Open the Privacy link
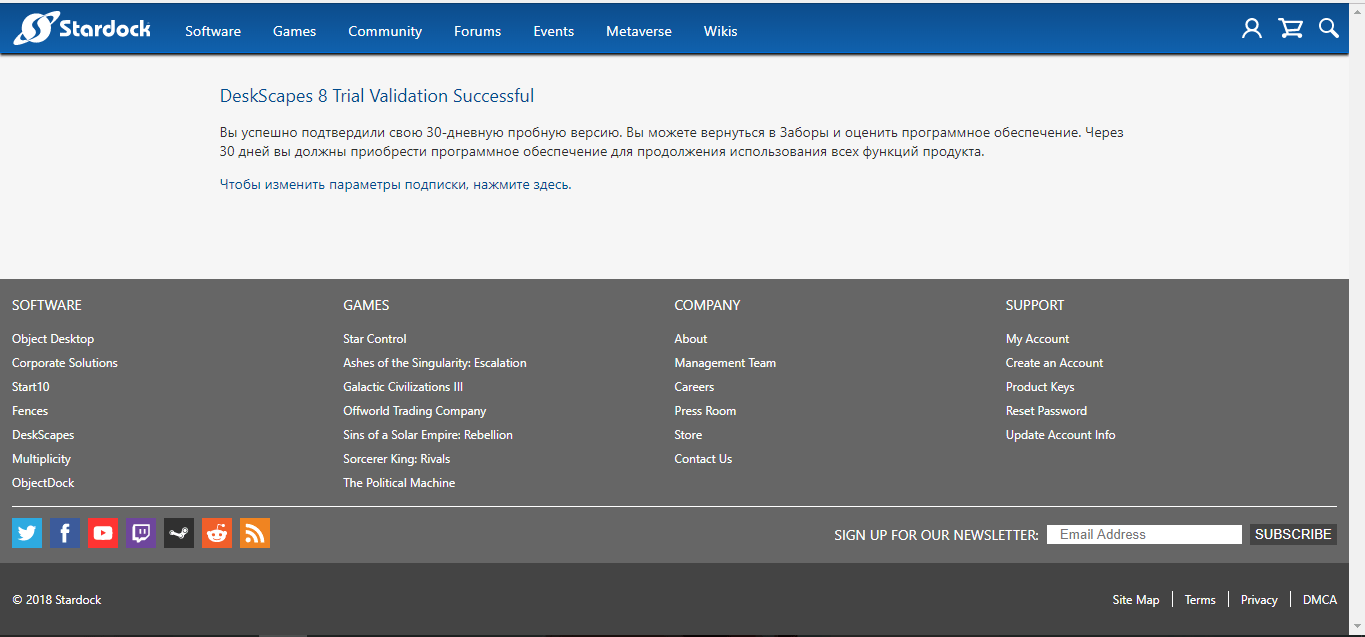Viewport: 1365px width, 637px height. 1259,600
